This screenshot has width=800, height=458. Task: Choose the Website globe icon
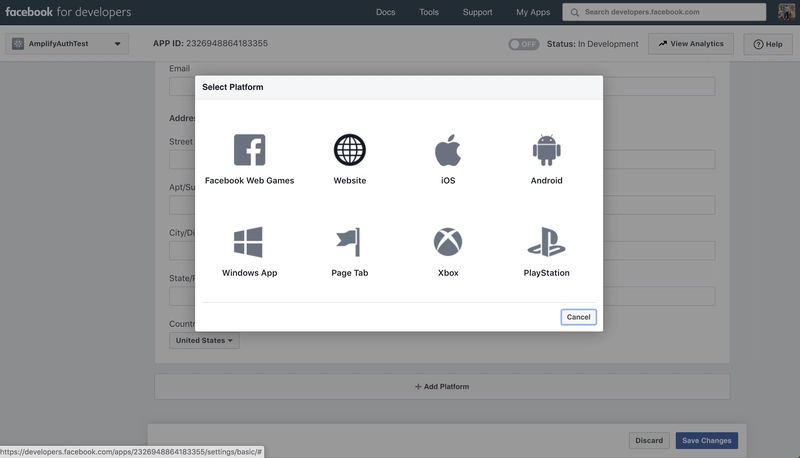[x=349, y=150]
